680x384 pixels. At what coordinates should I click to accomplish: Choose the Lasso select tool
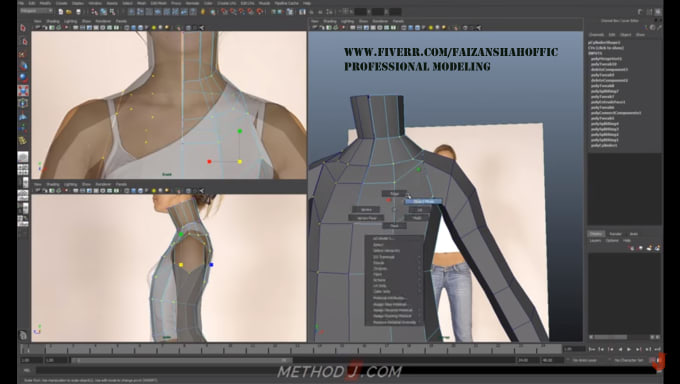[x=23, y=42]
